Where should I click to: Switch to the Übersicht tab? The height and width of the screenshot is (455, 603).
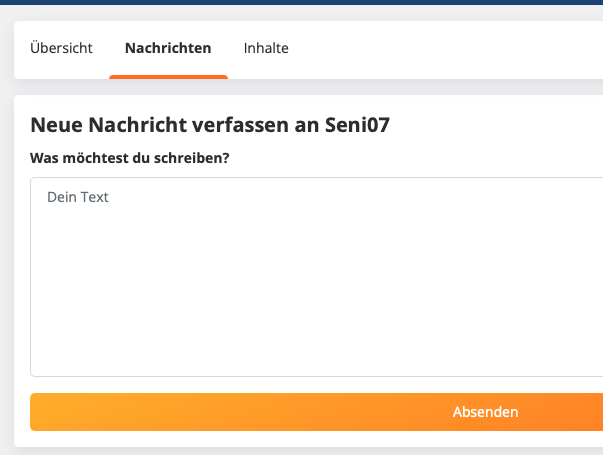pyautogui.click(x=61, y=48)
